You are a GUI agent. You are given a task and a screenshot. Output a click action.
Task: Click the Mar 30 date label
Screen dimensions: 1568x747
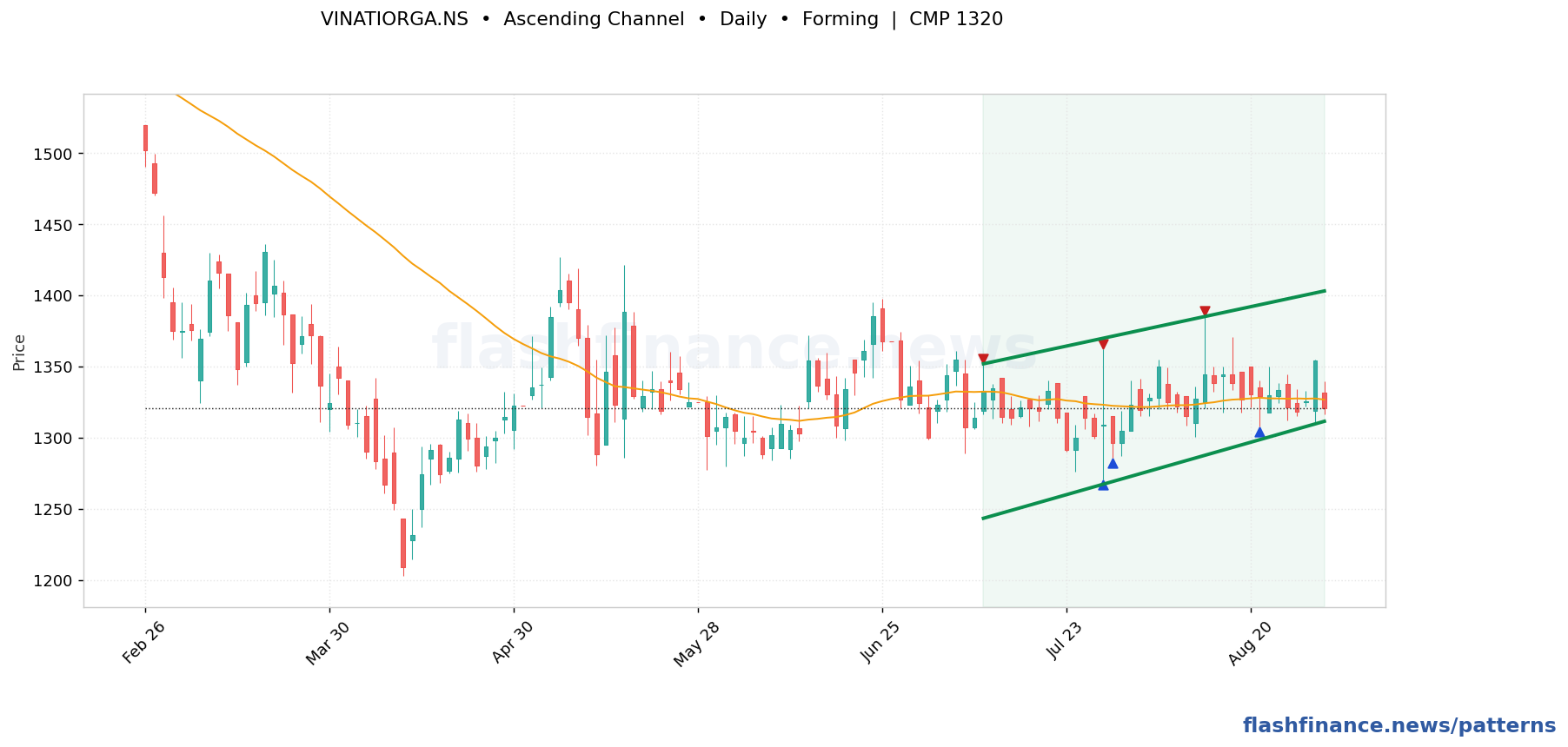click(x=328, y=644)
